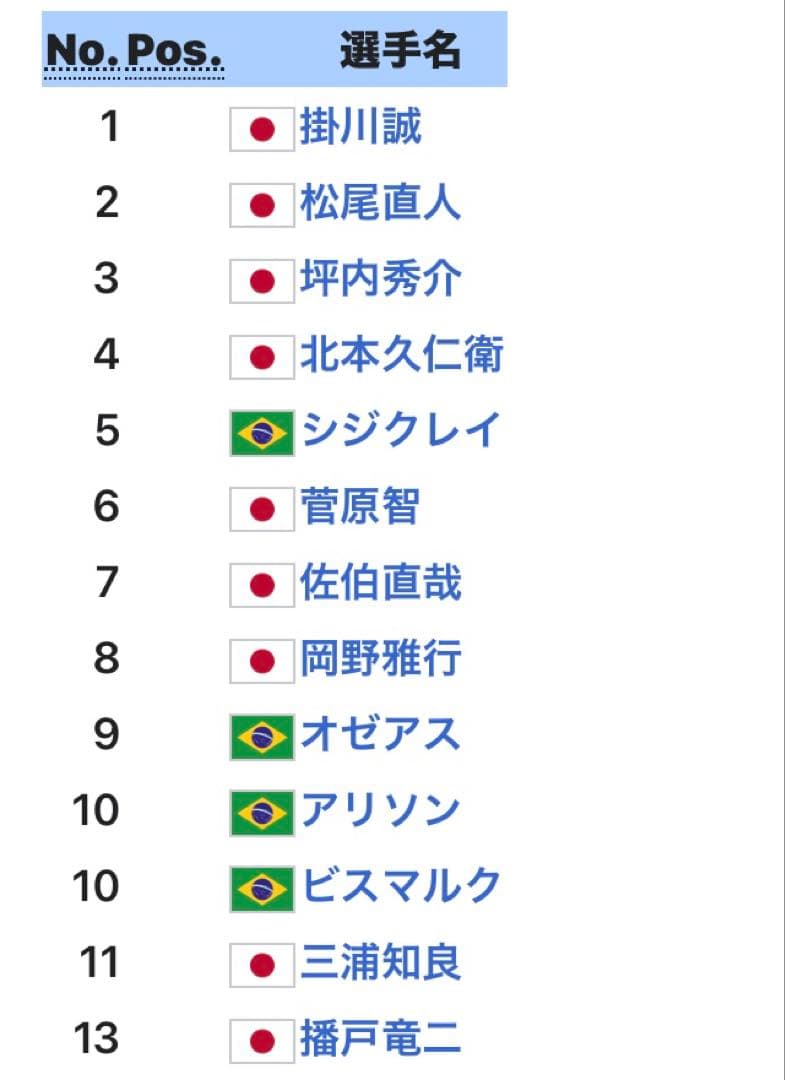The height and width of the screenshot is (1080, 785).
Task: Click the Brazil flag beside アリソン
Action: point(262,813)
